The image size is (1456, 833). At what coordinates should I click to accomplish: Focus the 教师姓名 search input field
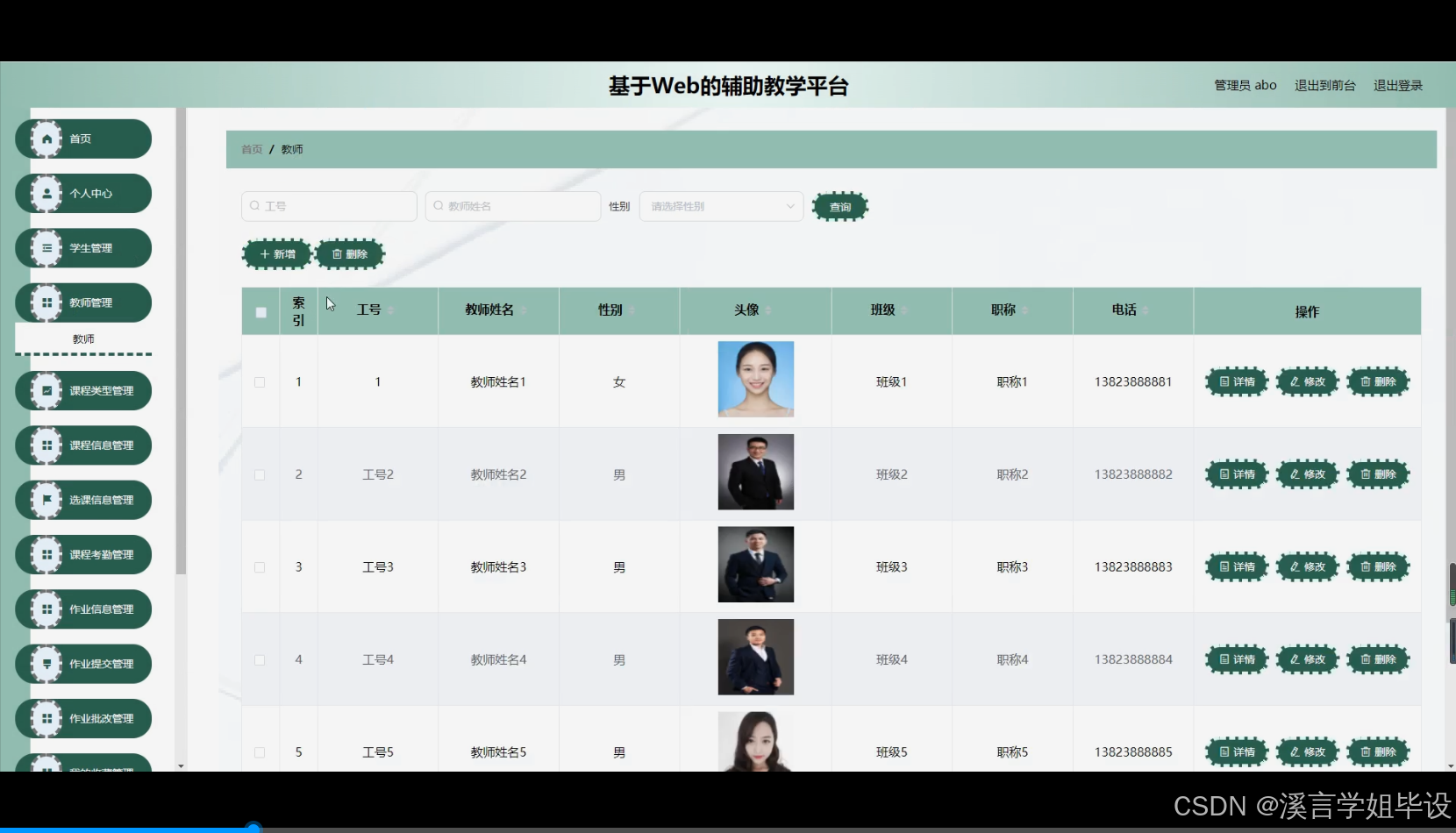tap(513, 206)
